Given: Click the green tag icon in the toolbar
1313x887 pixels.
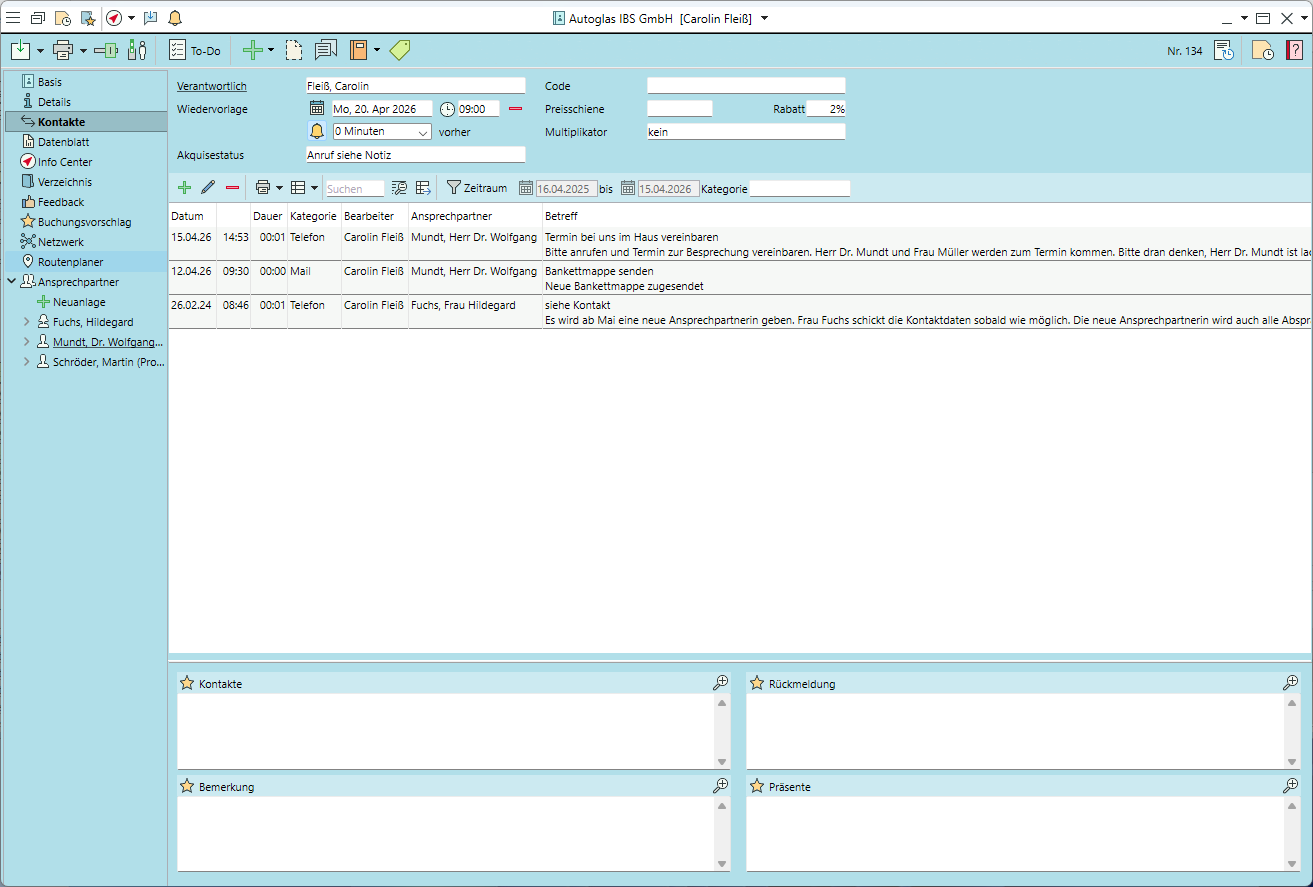Looking at the screenshot, I should [x=400, y=50].
